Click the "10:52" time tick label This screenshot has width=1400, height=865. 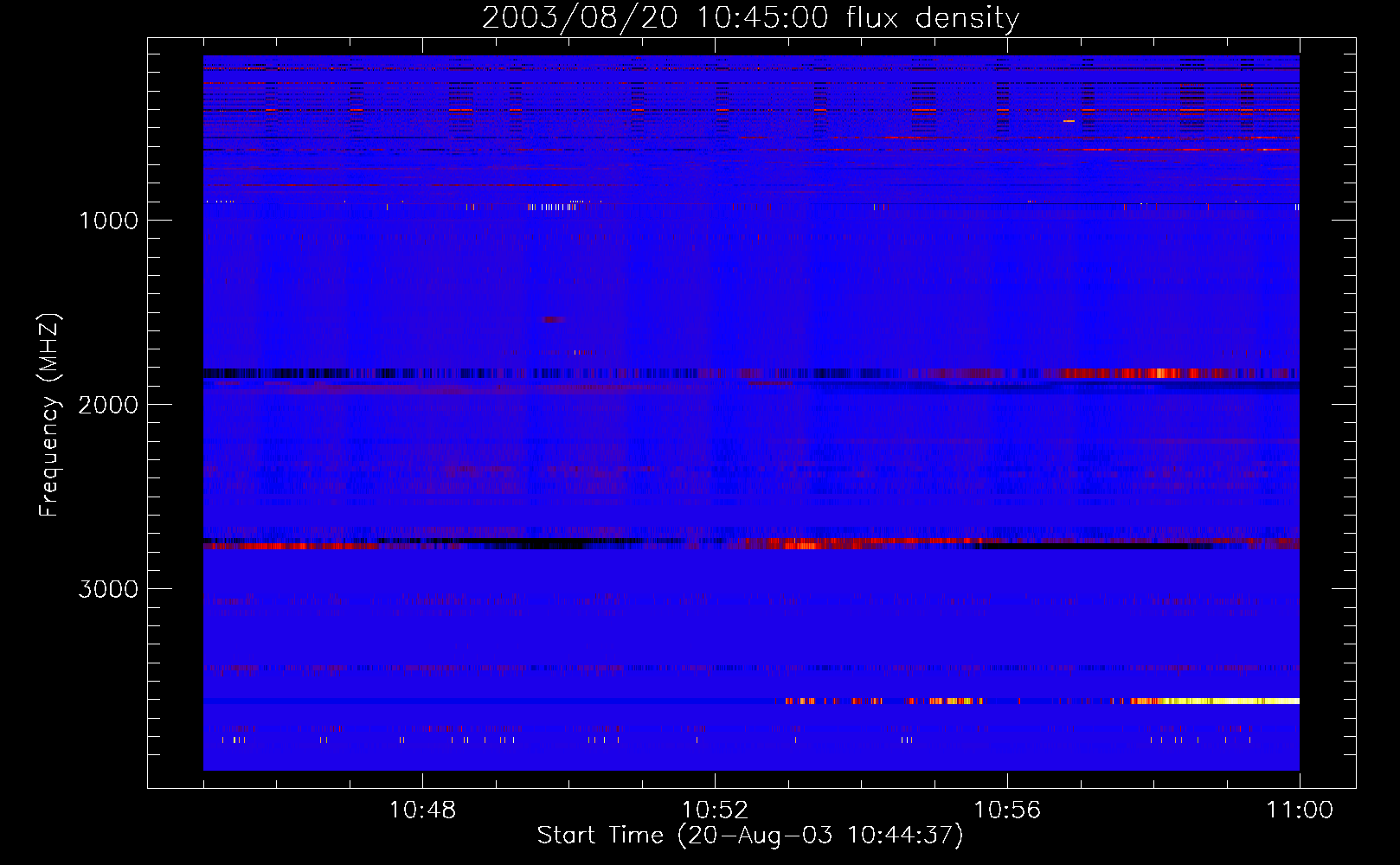(x=715, y=811)
